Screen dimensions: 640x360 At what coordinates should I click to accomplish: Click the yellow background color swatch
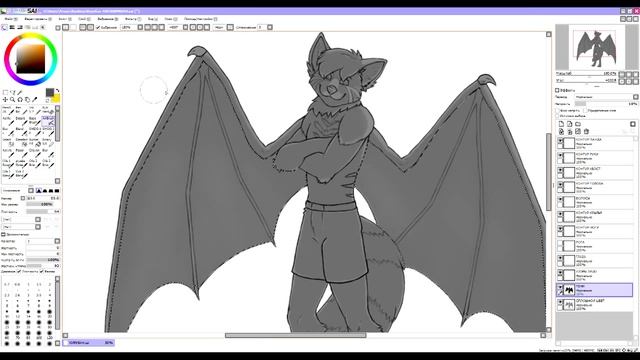[56, 98]
